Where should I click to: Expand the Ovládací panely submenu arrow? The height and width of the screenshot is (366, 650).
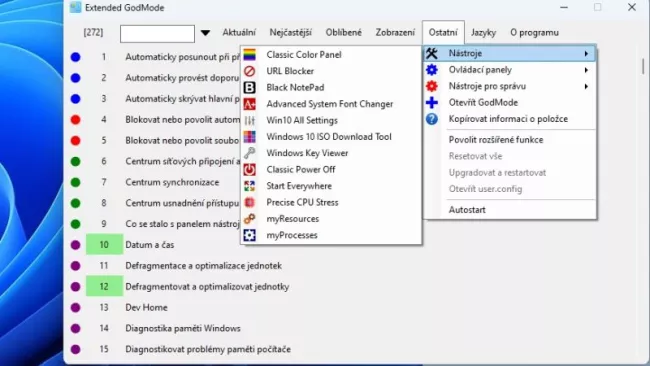pyautogui.click(x=586, y=70)
